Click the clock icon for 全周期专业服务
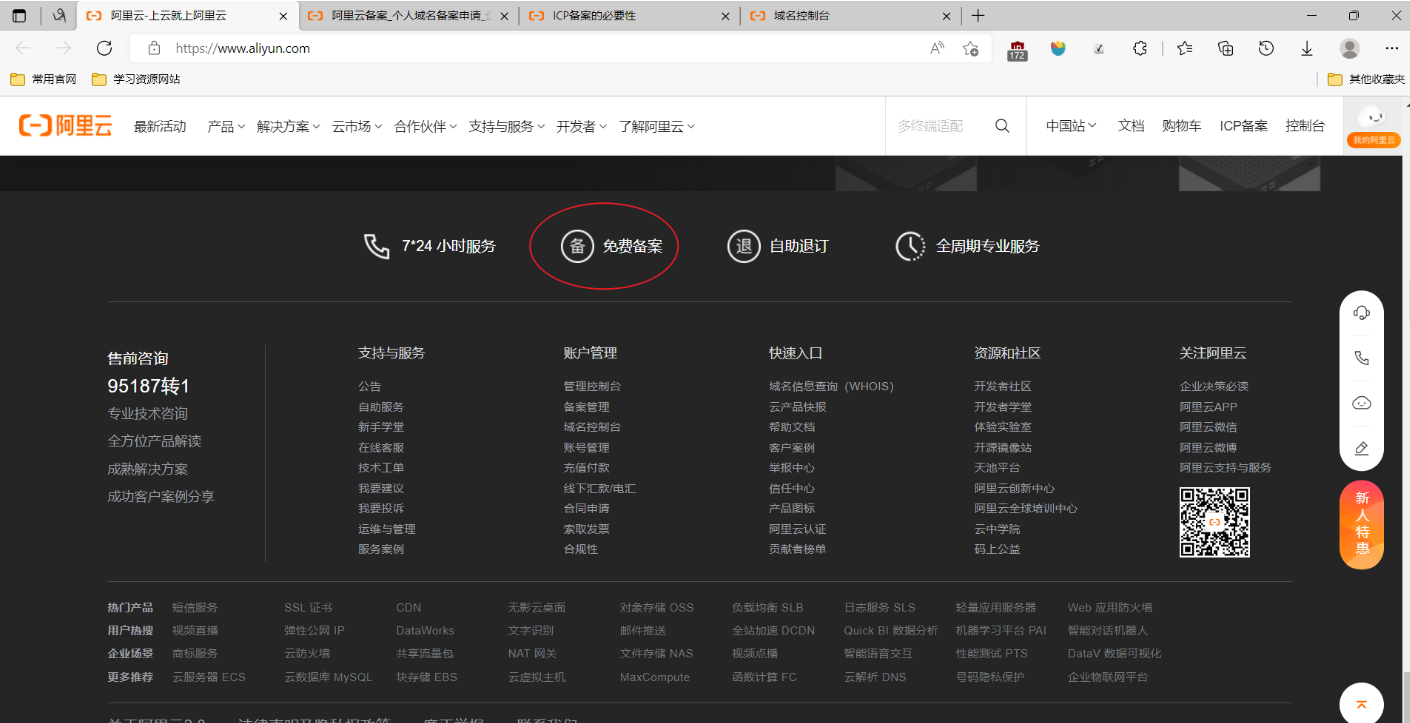This screenshot has width=1410, height=723. (910, 246)
